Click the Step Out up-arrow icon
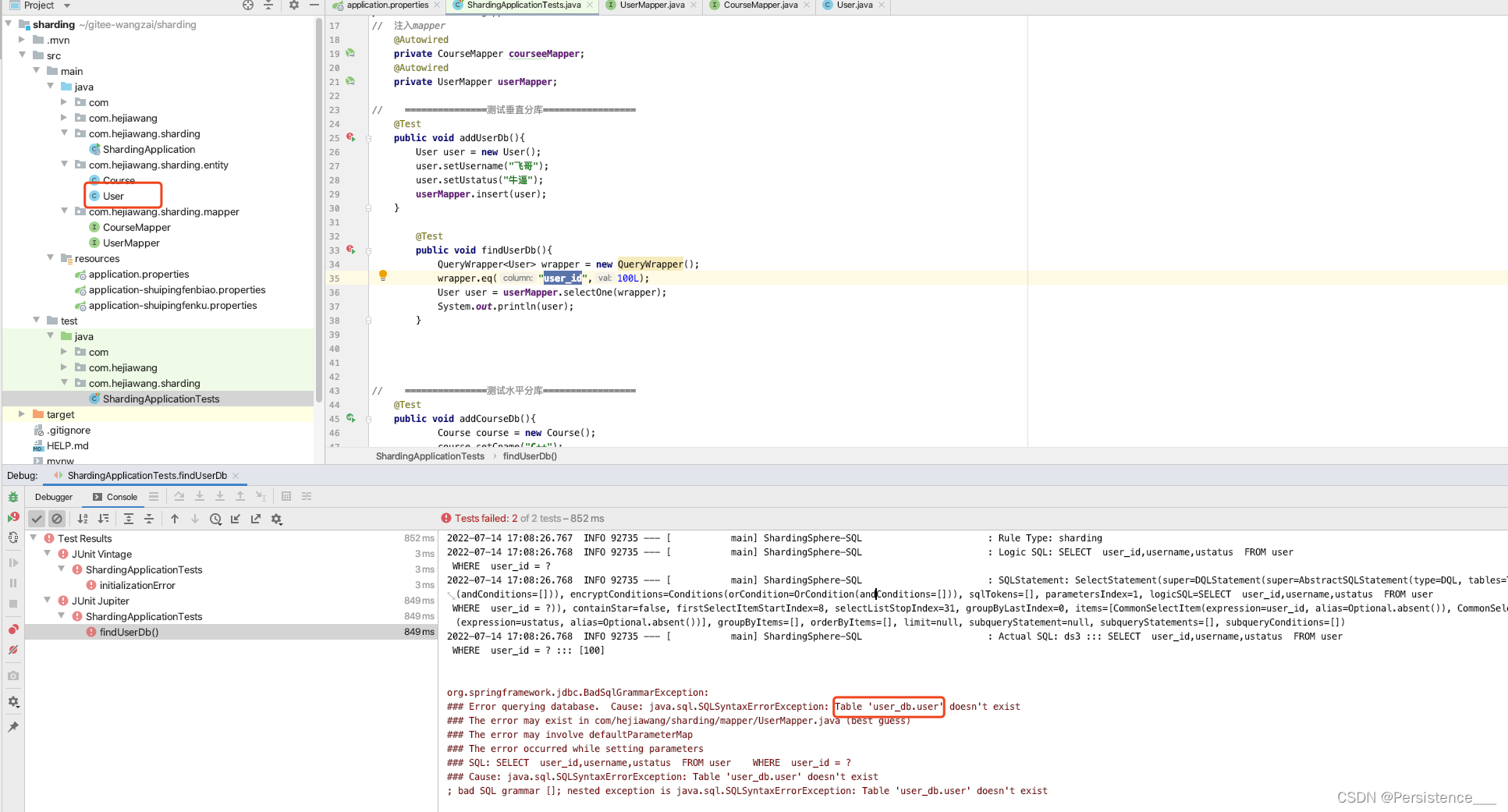This screenshot has width=1508, height=812. pyautogui.click(x=240, y=496)
